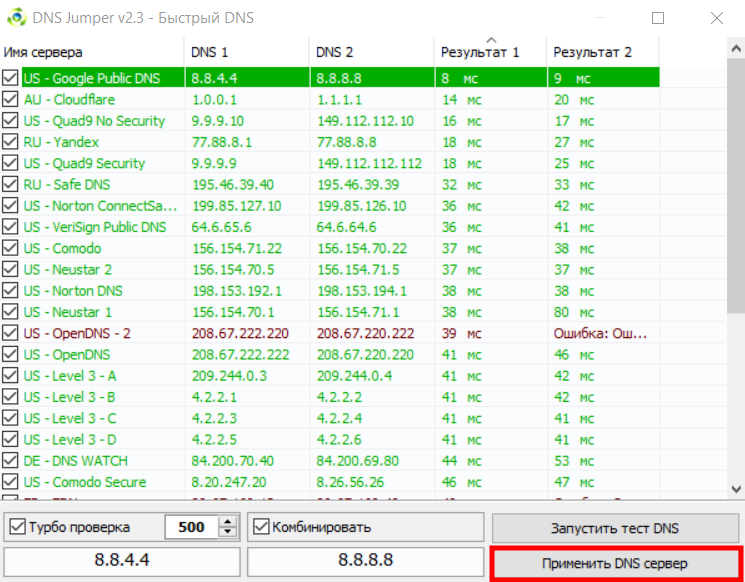Select the US - Level 3 - D row

330,439
